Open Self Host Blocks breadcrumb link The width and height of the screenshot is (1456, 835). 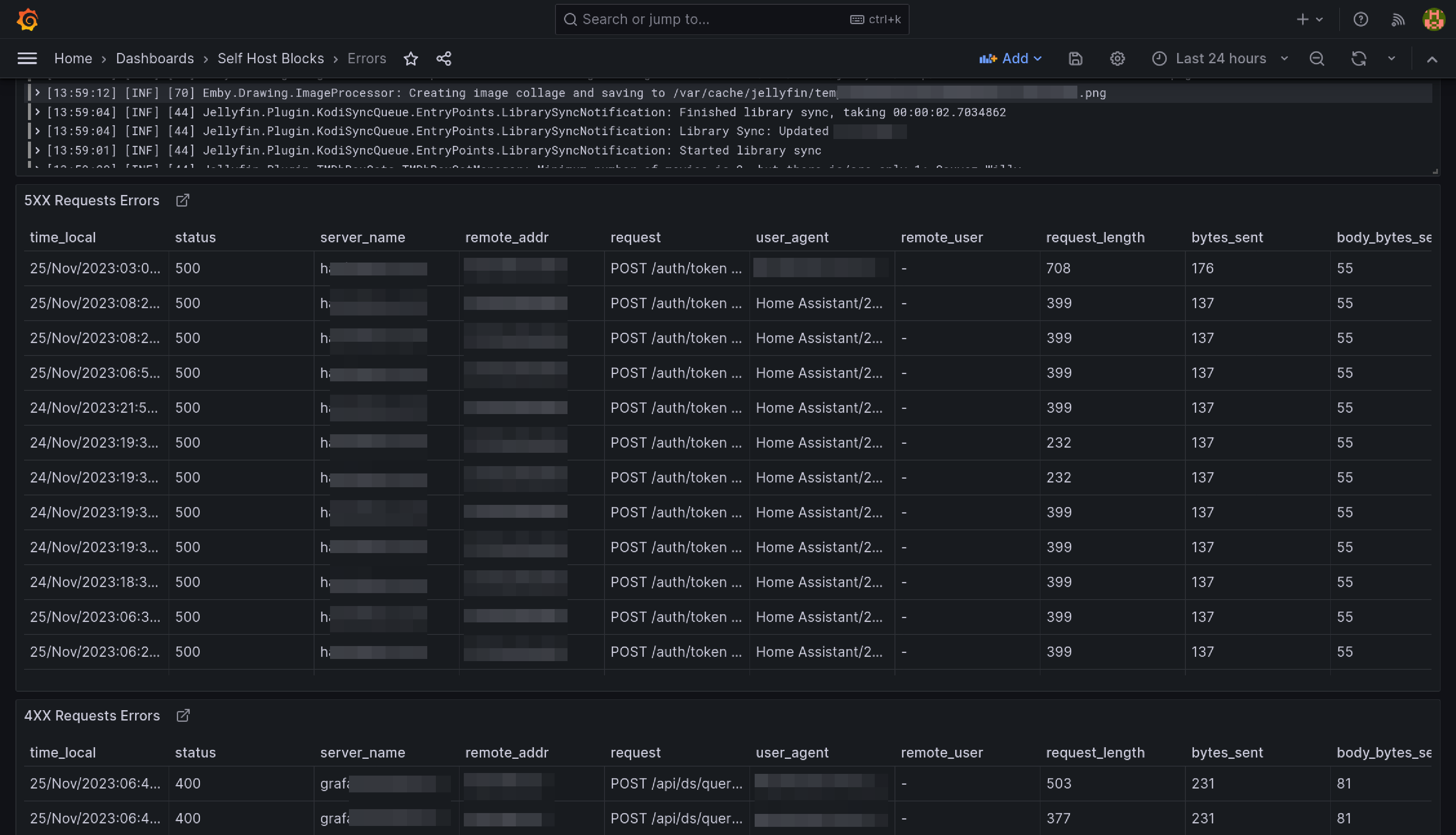(x=271, y=59)
